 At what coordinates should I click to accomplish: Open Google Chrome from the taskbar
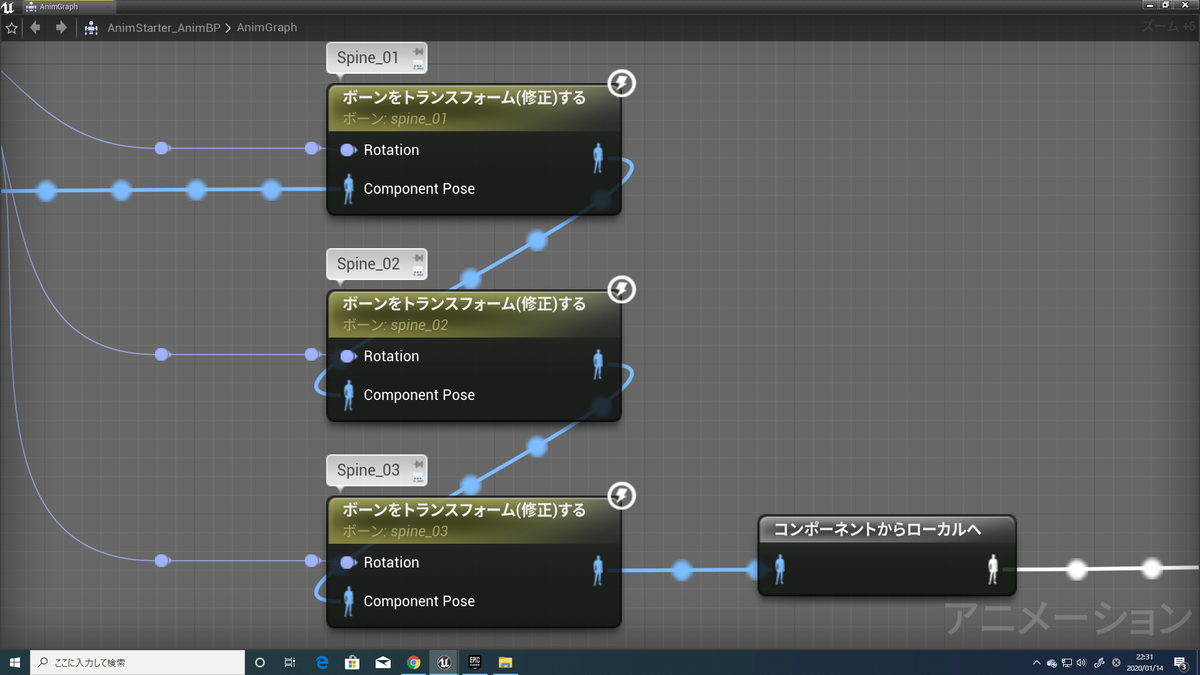(413, 662)
